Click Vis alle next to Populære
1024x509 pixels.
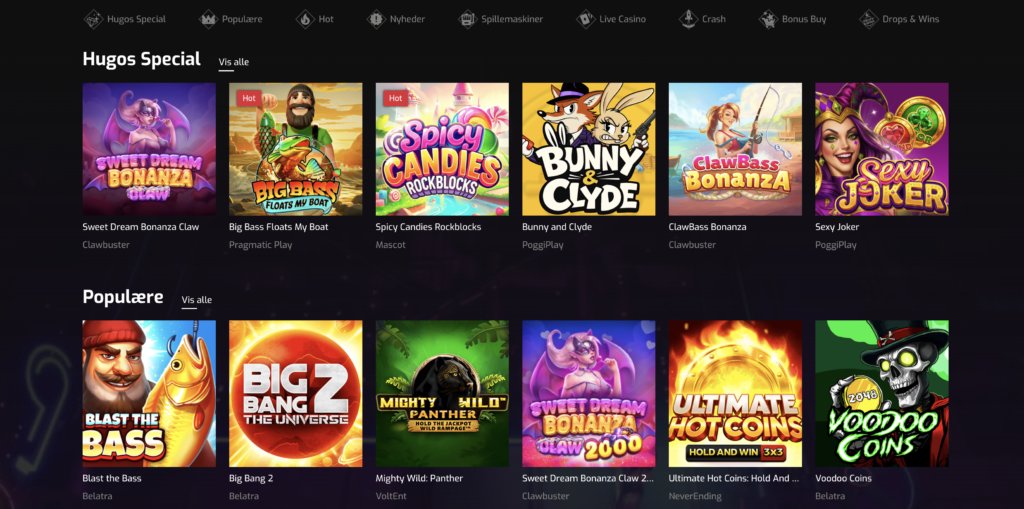[197, 300]
